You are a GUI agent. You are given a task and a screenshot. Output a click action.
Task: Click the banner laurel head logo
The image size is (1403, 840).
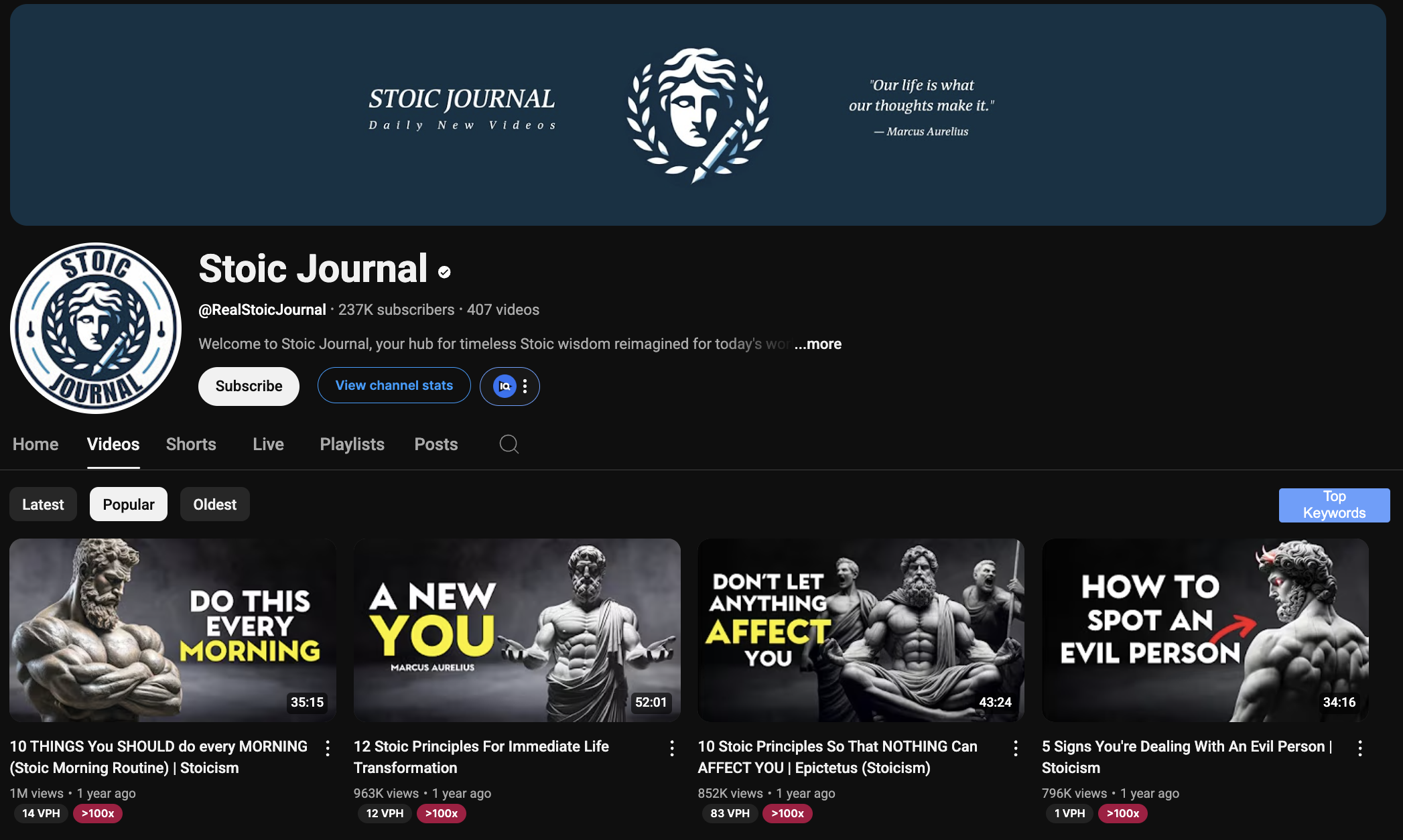point(697,114)
